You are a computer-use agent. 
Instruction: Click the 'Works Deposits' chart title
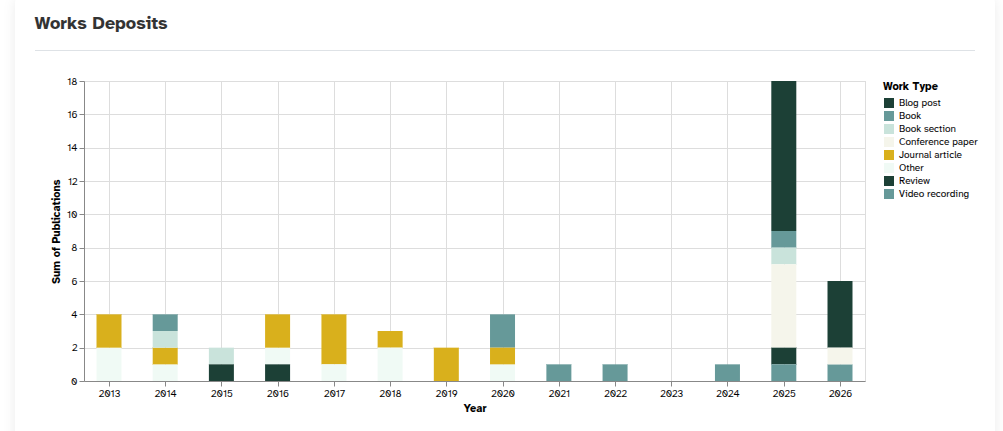[x=100, y=24]
